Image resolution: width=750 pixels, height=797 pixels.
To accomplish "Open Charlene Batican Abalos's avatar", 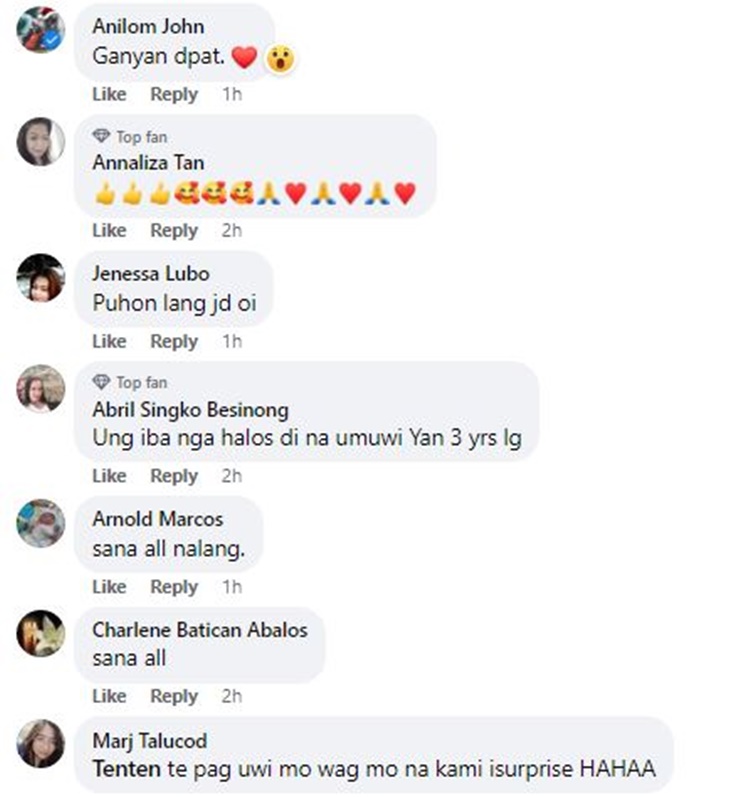I will [x=41, y=633].
